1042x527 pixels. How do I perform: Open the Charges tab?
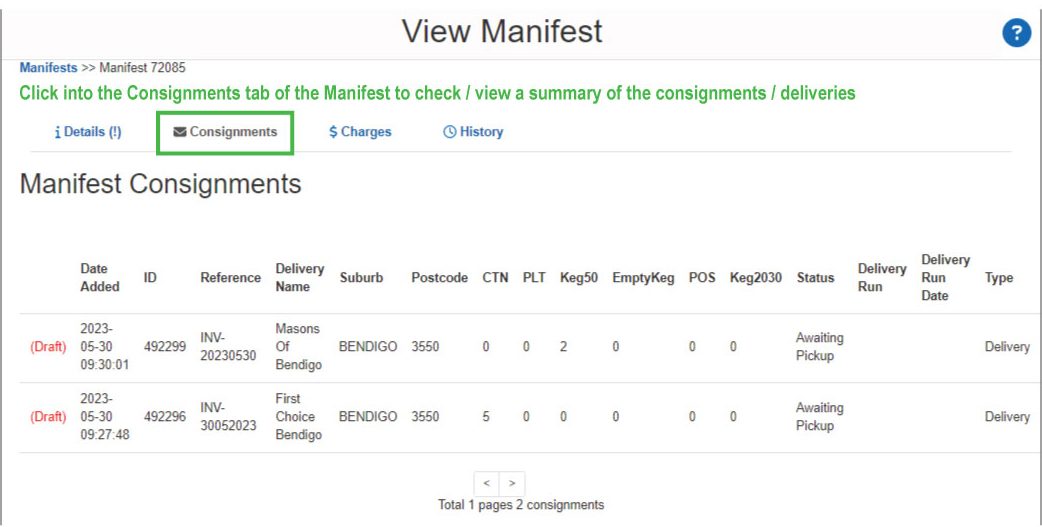(x=360, y=132)
